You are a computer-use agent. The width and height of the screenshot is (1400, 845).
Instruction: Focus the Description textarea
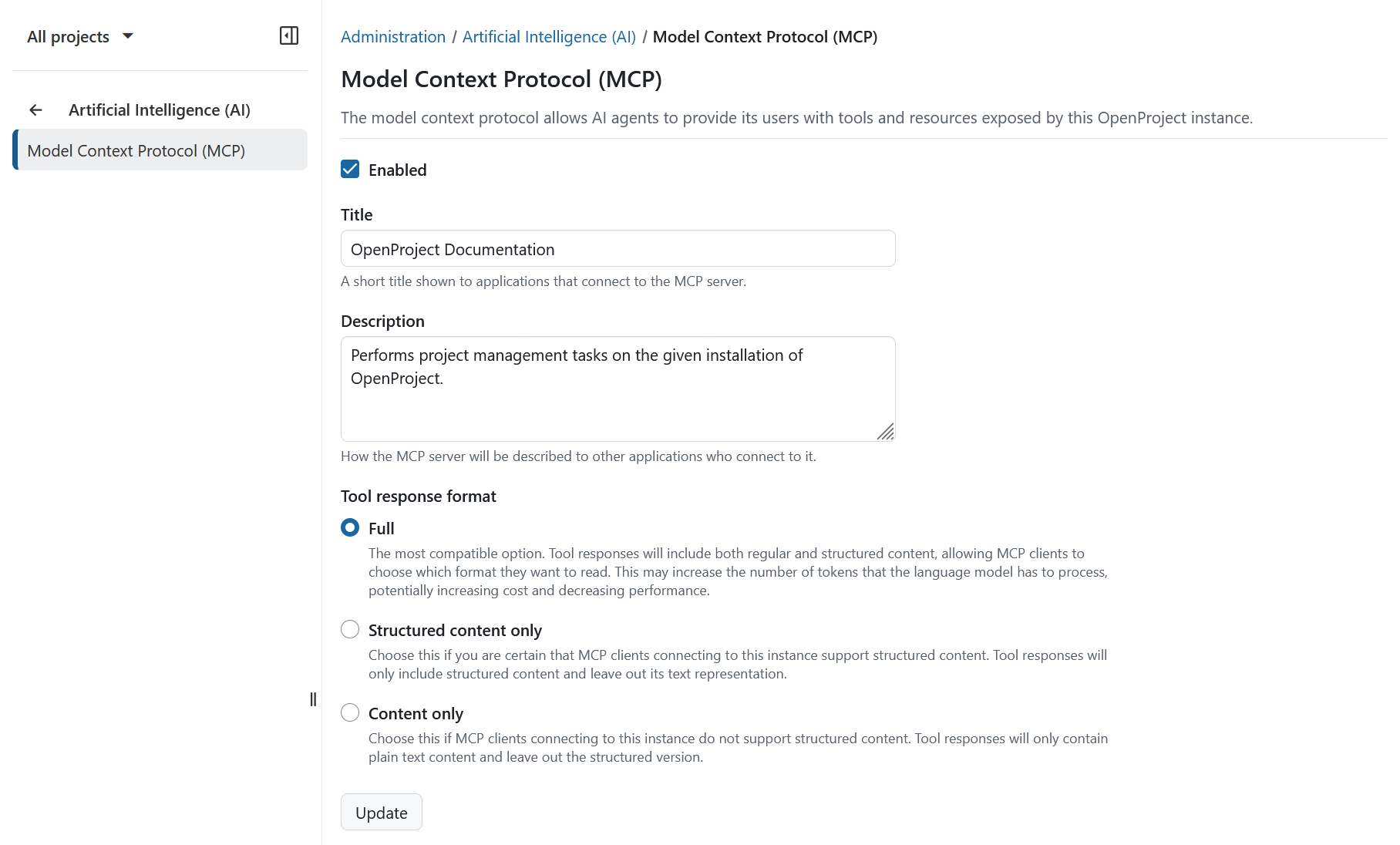click(x=617, y=385)
